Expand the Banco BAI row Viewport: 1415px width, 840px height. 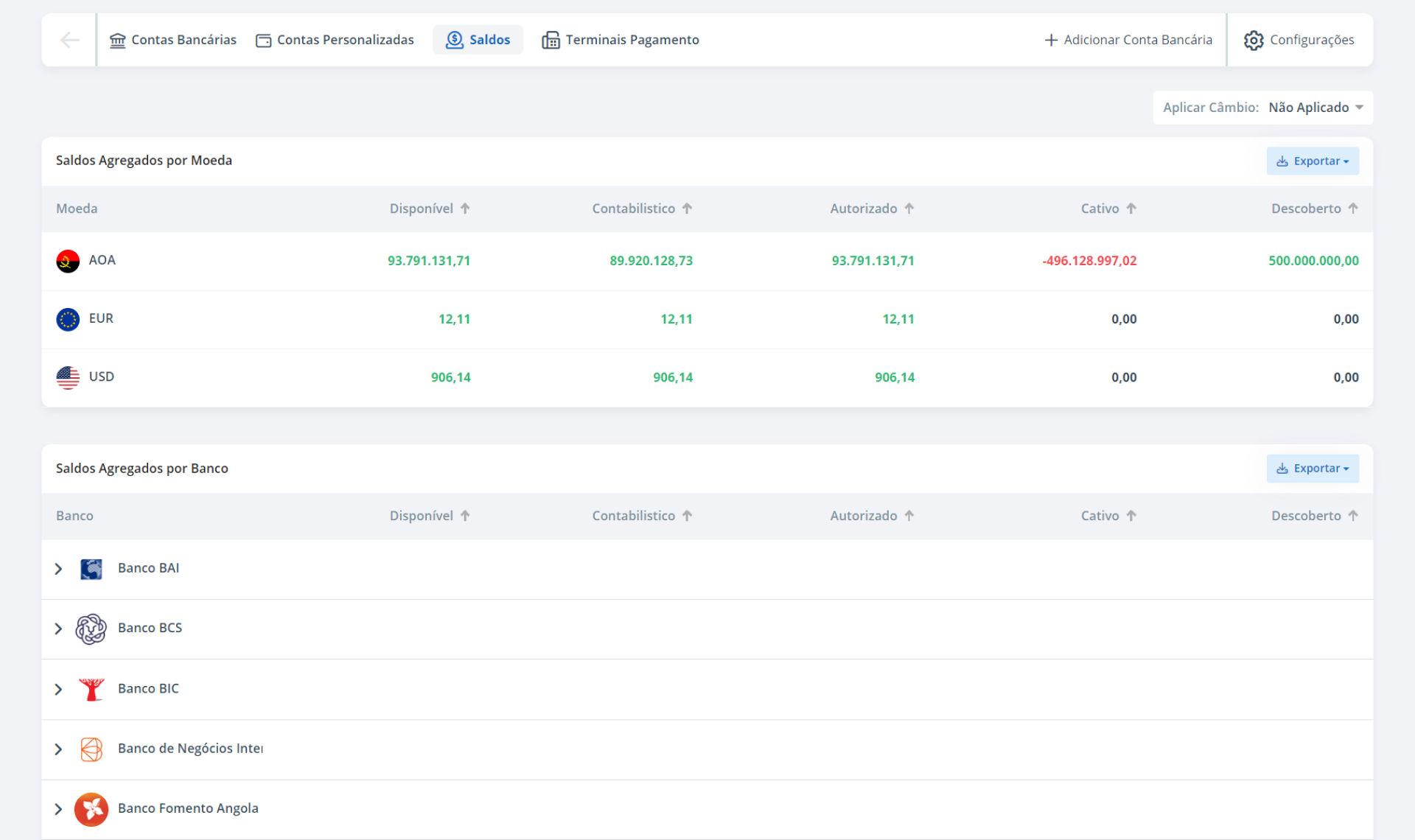point(59,569)
